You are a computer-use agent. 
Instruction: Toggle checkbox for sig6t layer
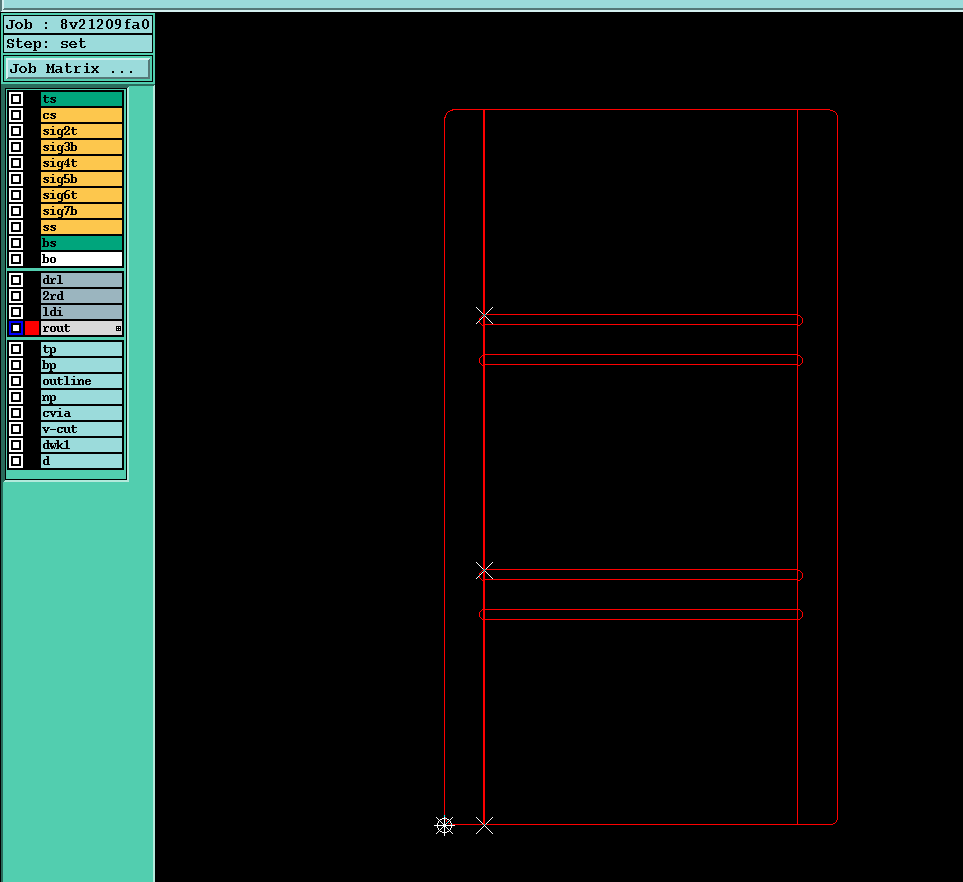[x=16, y=195]
